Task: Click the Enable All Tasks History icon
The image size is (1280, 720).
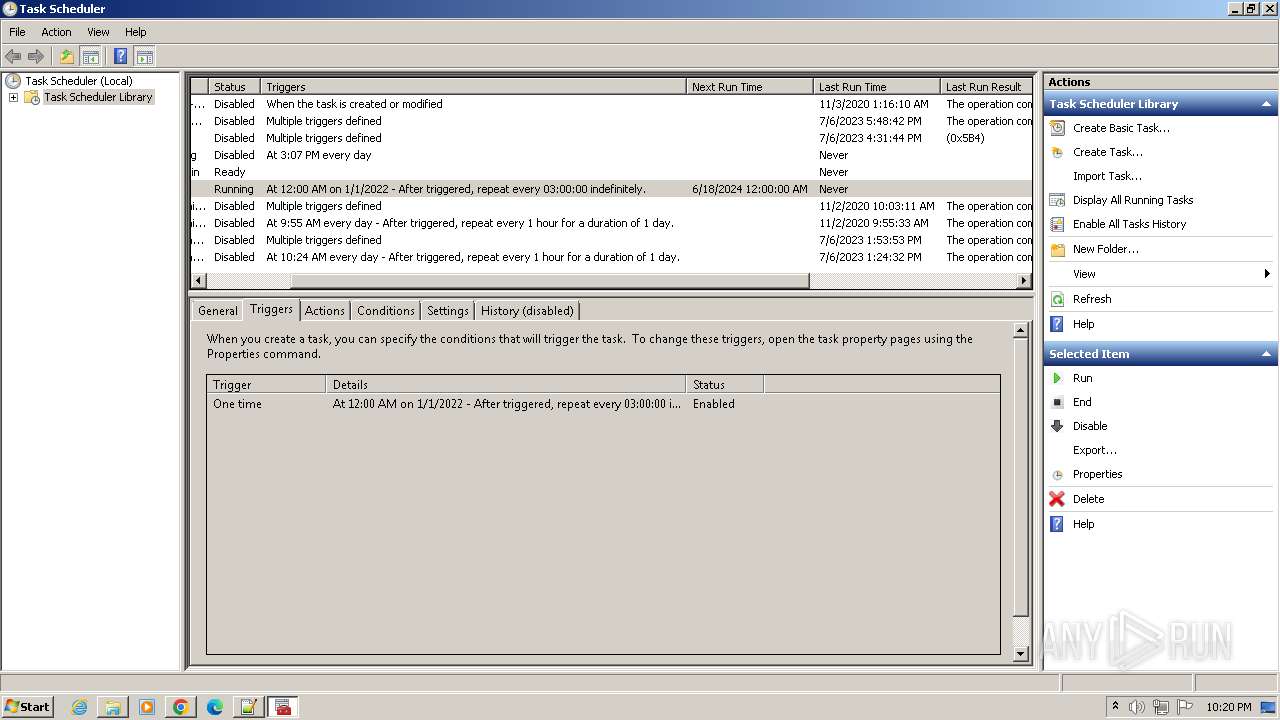Action: (1057, 224)
